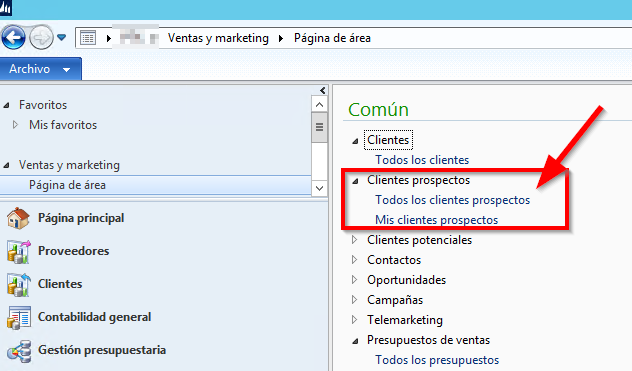This screenshot has width=632, height=371.
Task: Open the Archivo menu
Action: point(40,69)
